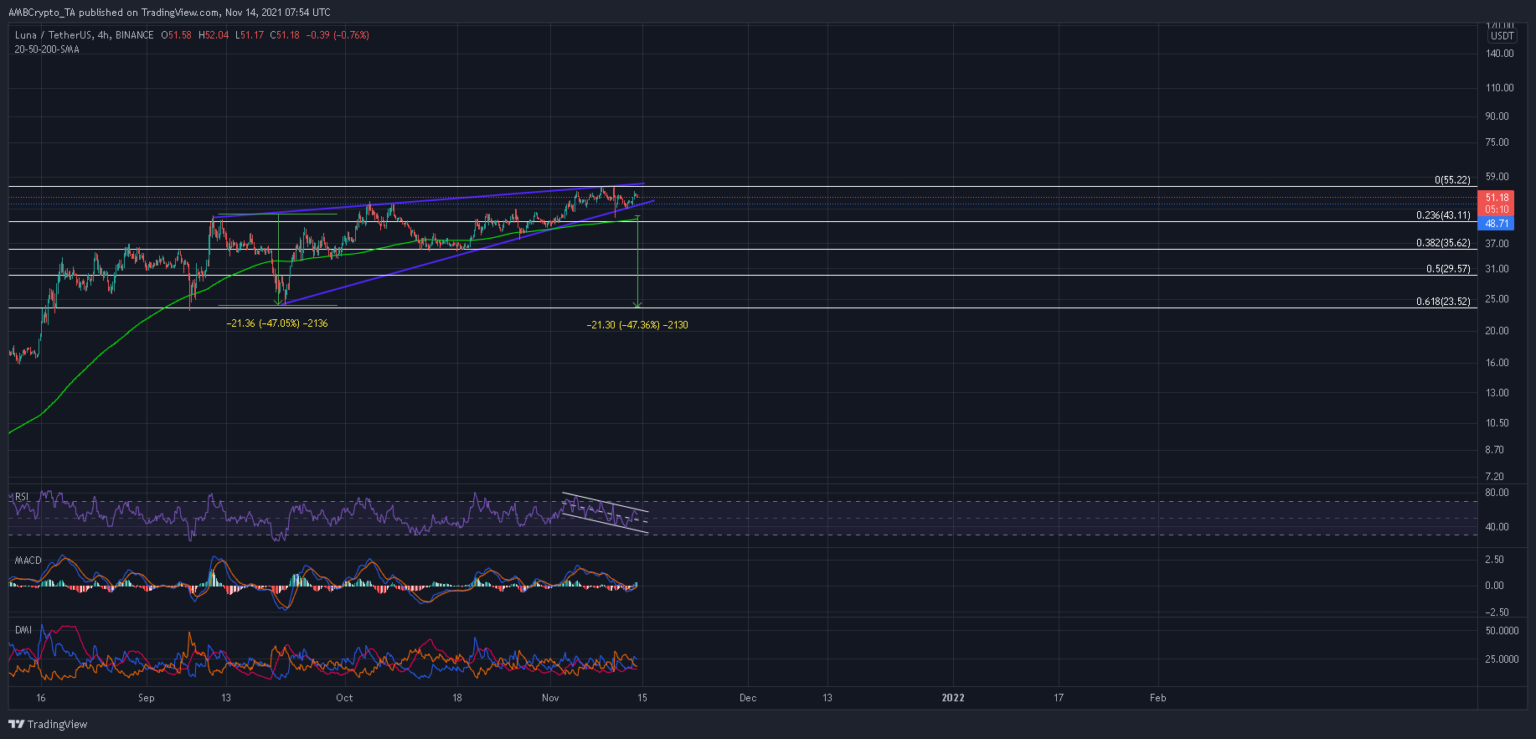This screenshot has height=739, width=1536.
Task: Select the RSI indicator pane label
Action: coord(18,495)
